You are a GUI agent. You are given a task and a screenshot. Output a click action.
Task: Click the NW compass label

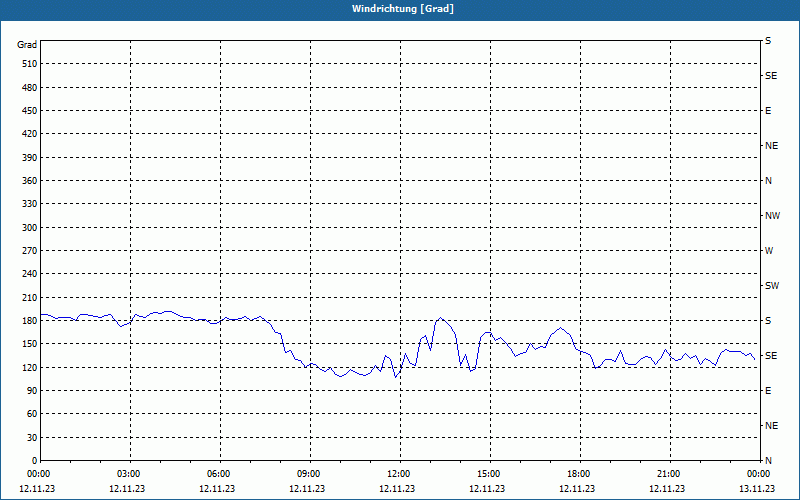click(772, 216)
